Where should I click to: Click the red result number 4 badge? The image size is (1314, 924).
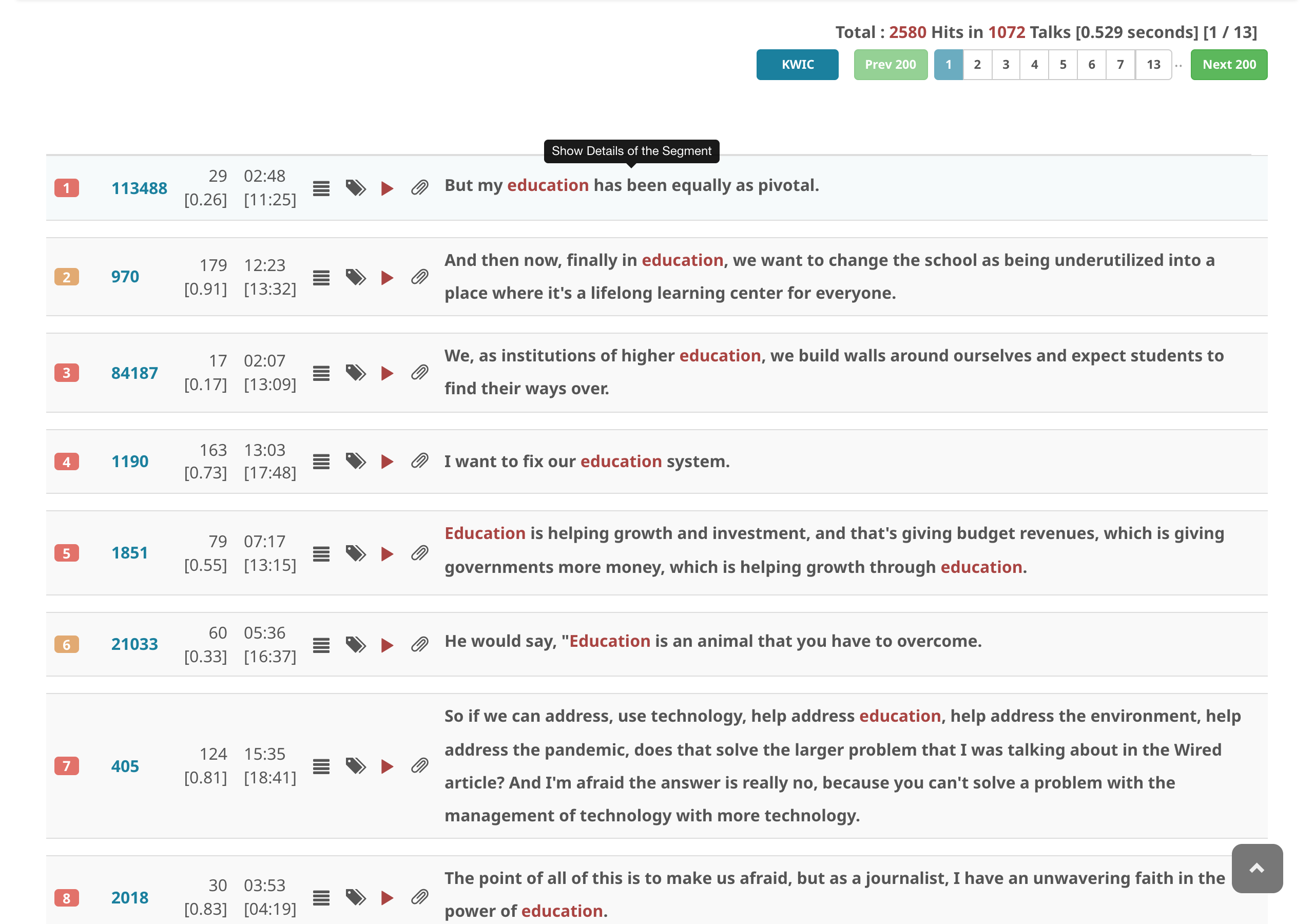pyautogui.click(x=66, y=462)
